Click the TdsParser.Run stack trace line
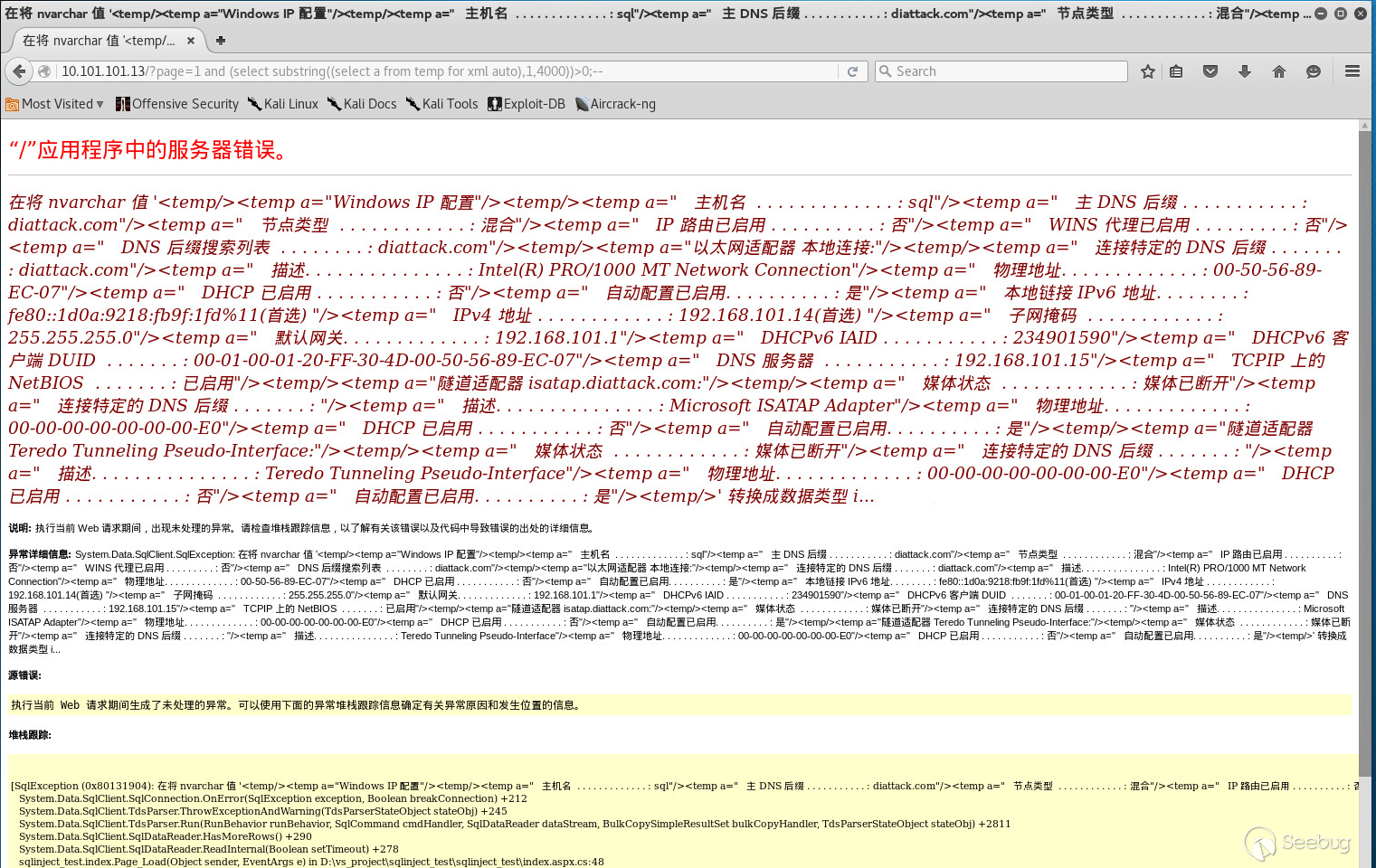 (515, 824)
